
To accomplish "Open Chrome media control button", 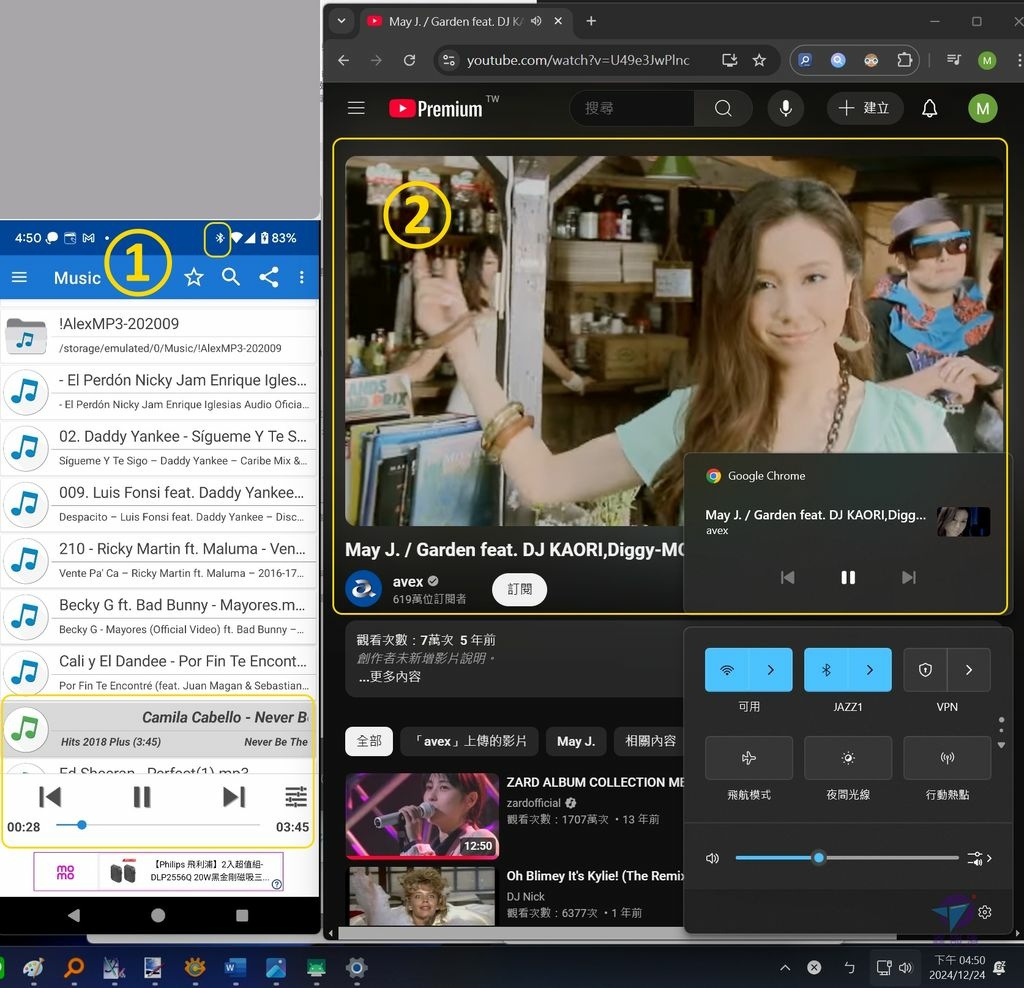I will click(953, 60).
